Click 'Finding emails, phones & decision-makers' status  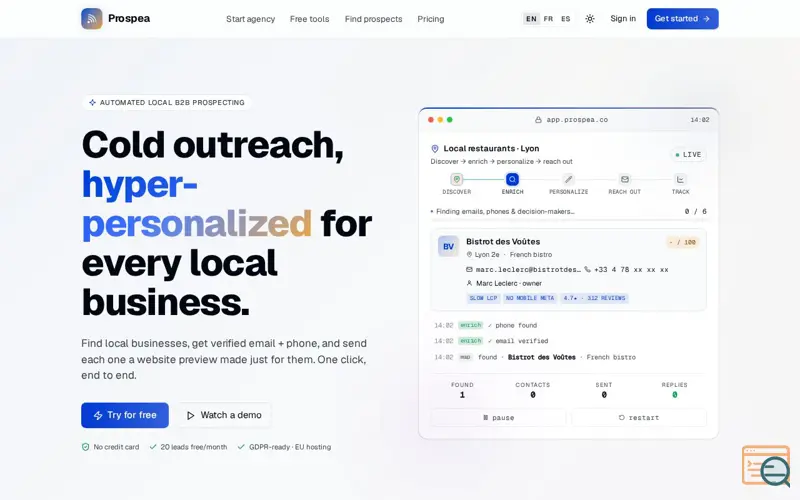pos(505,211)
